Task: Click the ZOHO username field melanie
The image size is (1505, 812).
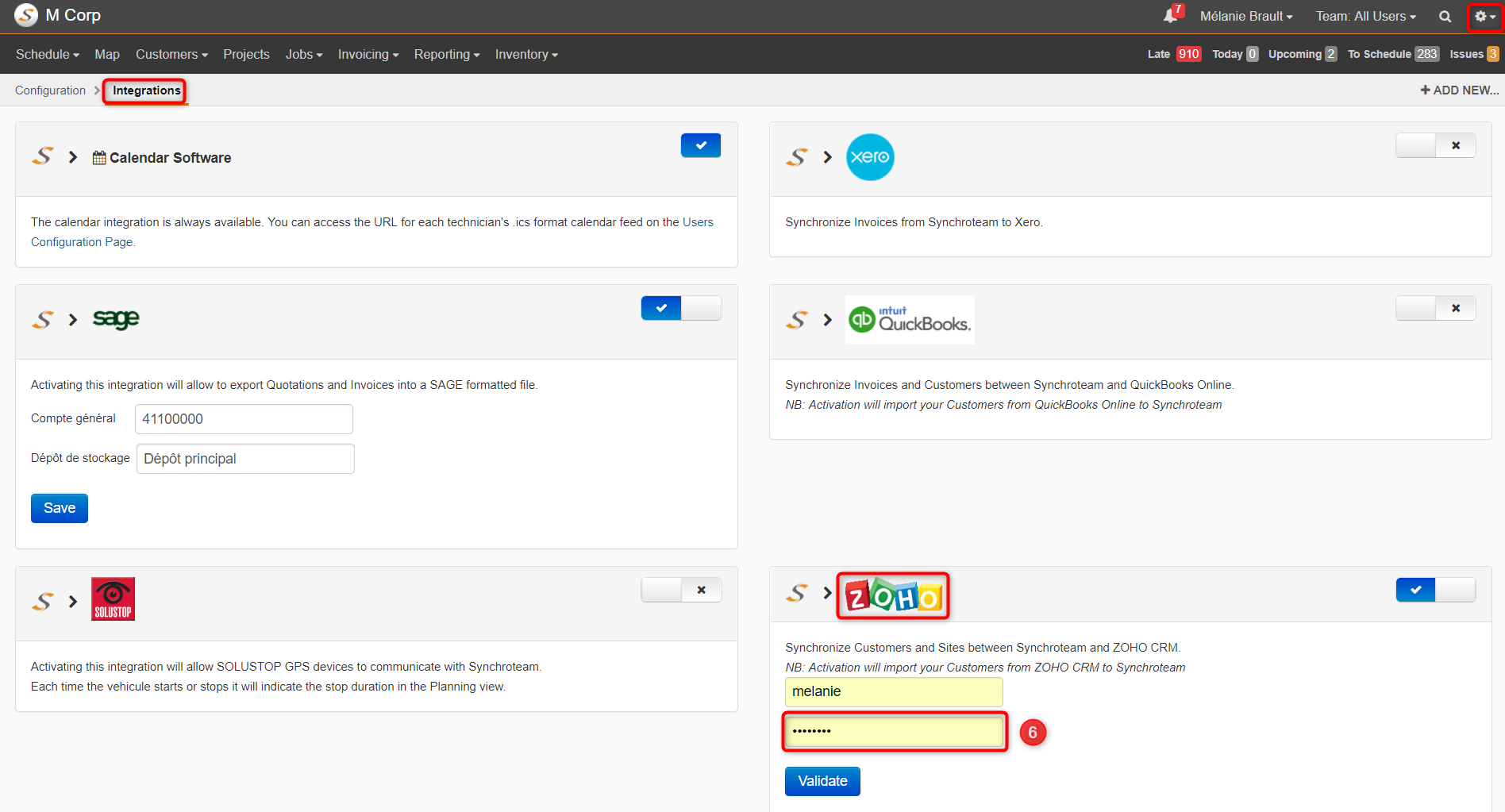Action: click(894, 691)
